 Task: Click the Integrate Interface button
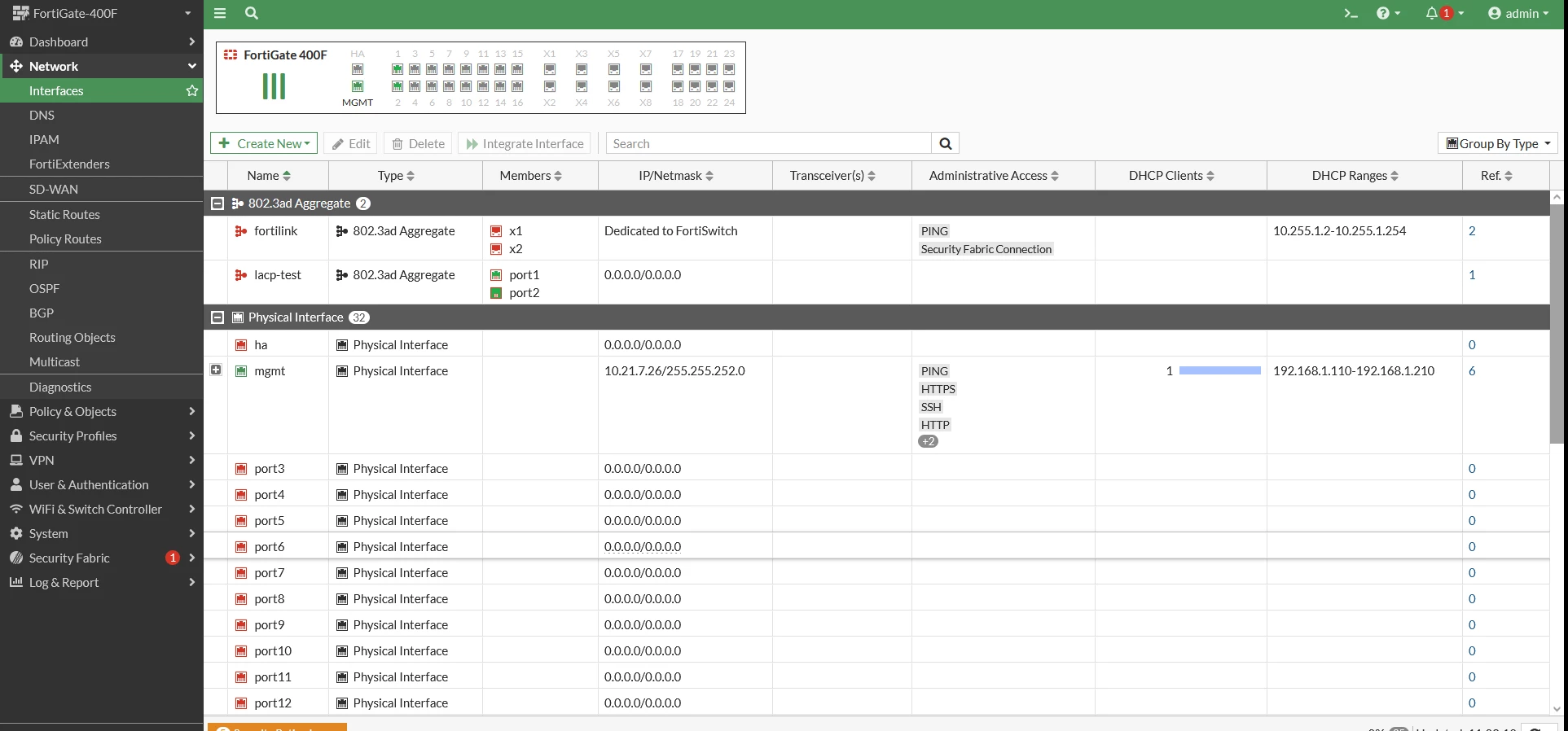point(525,143)
